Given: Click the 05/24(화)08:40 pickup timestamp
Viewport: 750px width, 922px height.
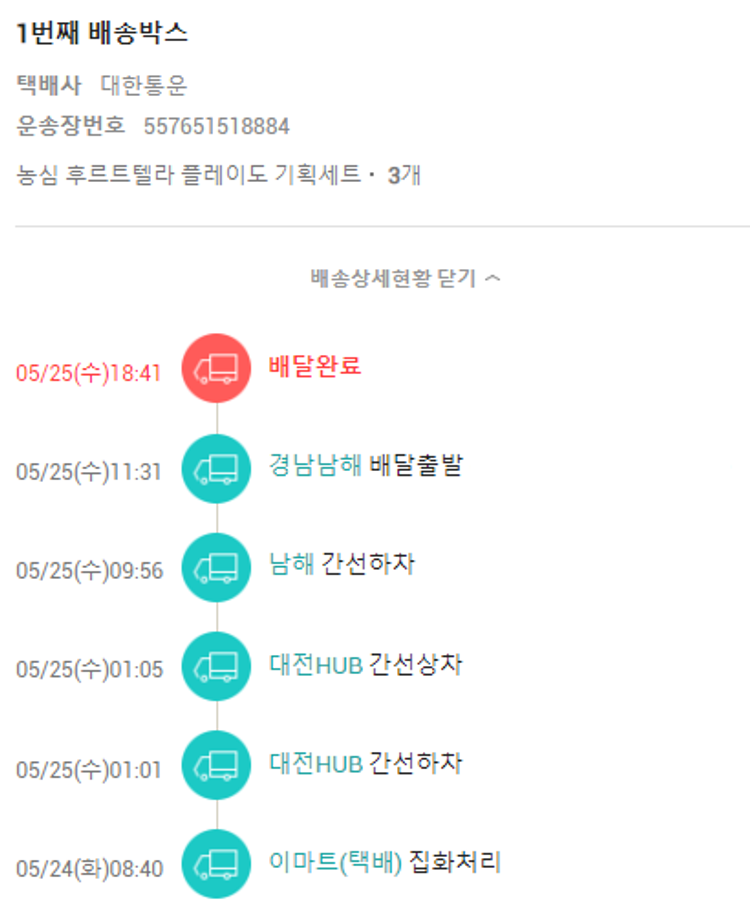Looking at the screenshot, I should click(89, 869).
